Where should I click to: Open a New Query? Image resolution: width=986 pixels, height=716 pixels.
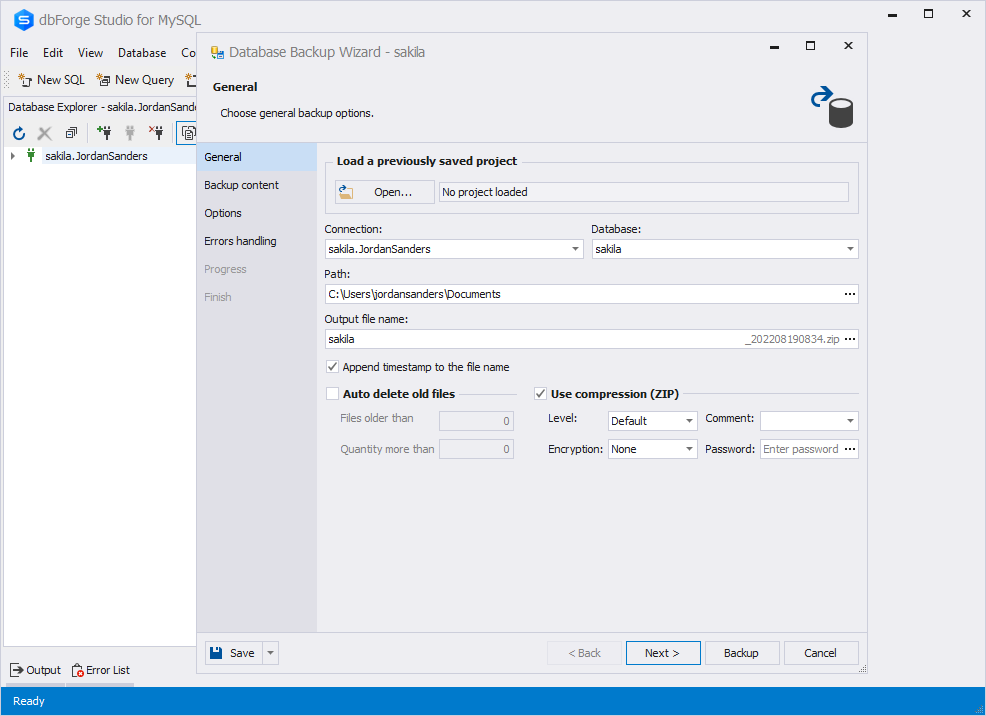point(135,80)
